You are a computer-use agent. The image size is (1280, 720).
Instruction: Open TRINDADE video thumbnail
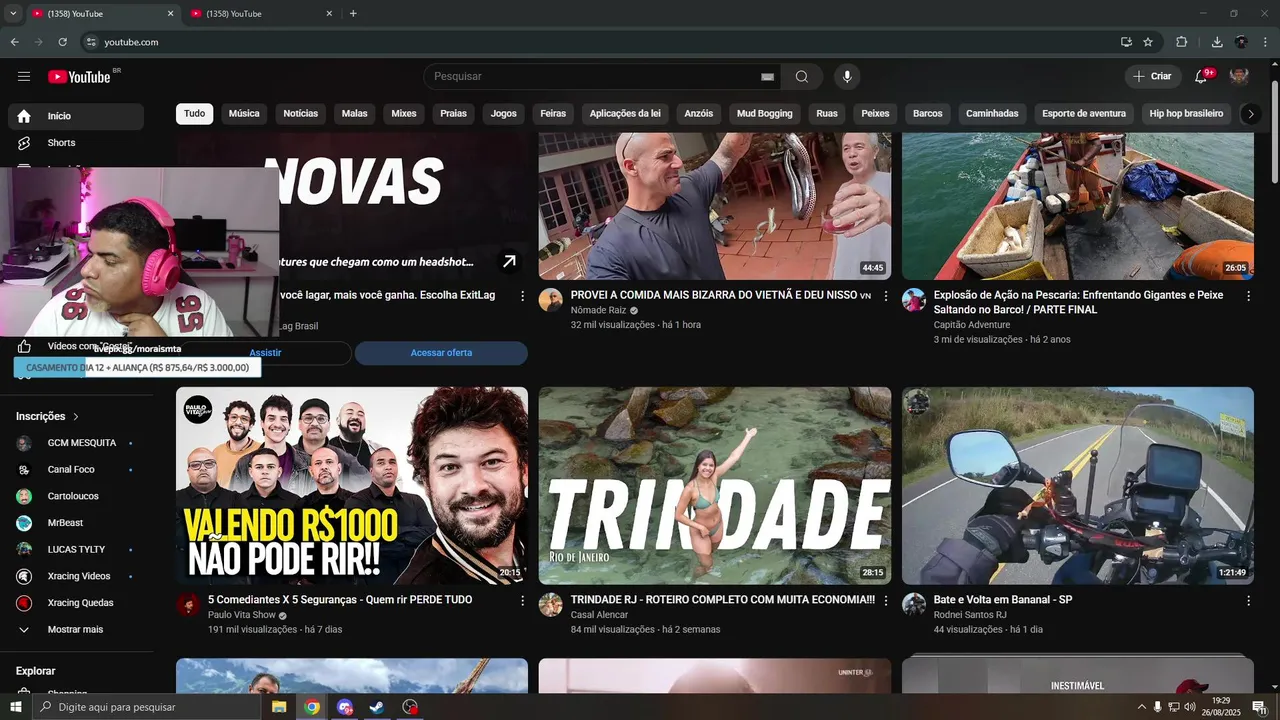tap(715, 486)
